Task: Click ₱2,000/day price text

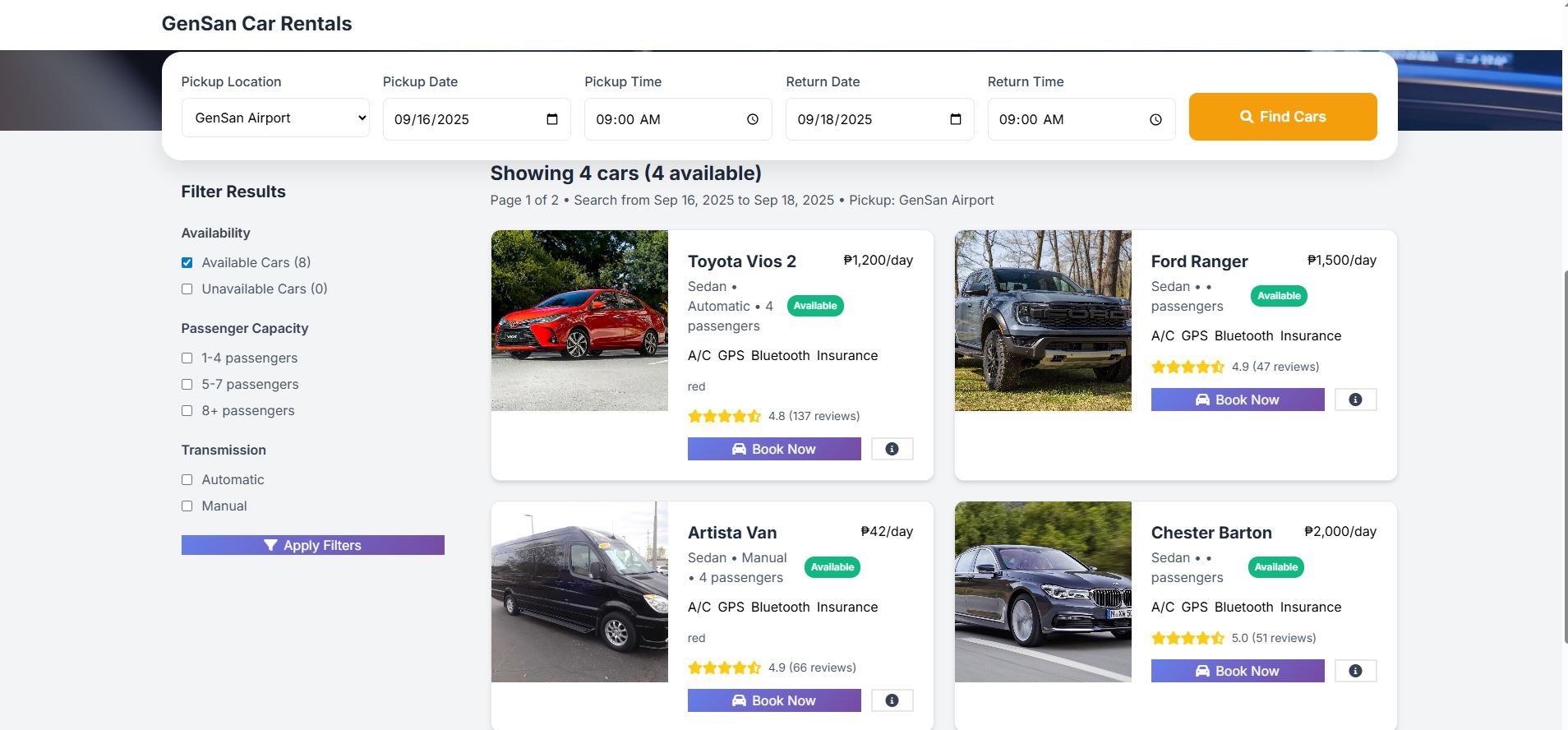Action: pos(1340,531)
